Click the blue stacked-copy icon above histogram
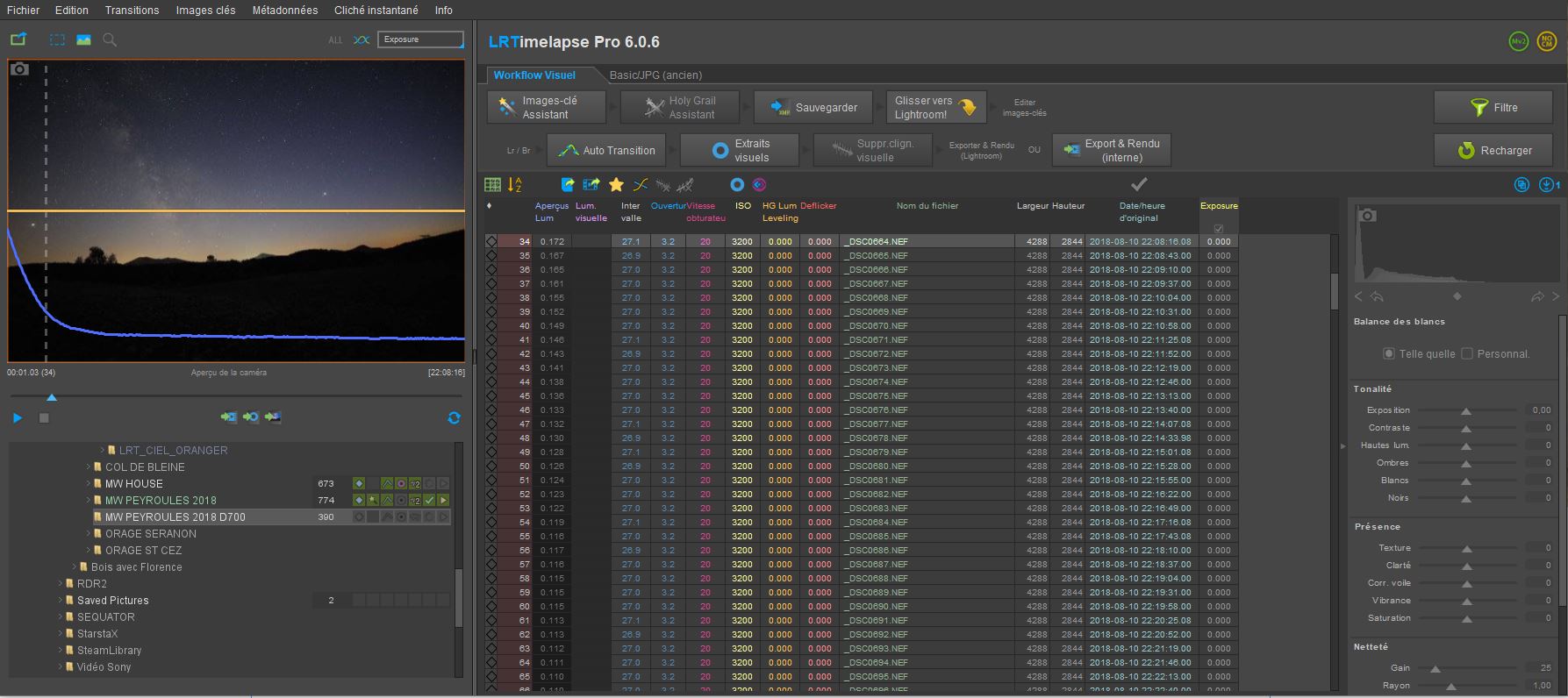 1522,184
